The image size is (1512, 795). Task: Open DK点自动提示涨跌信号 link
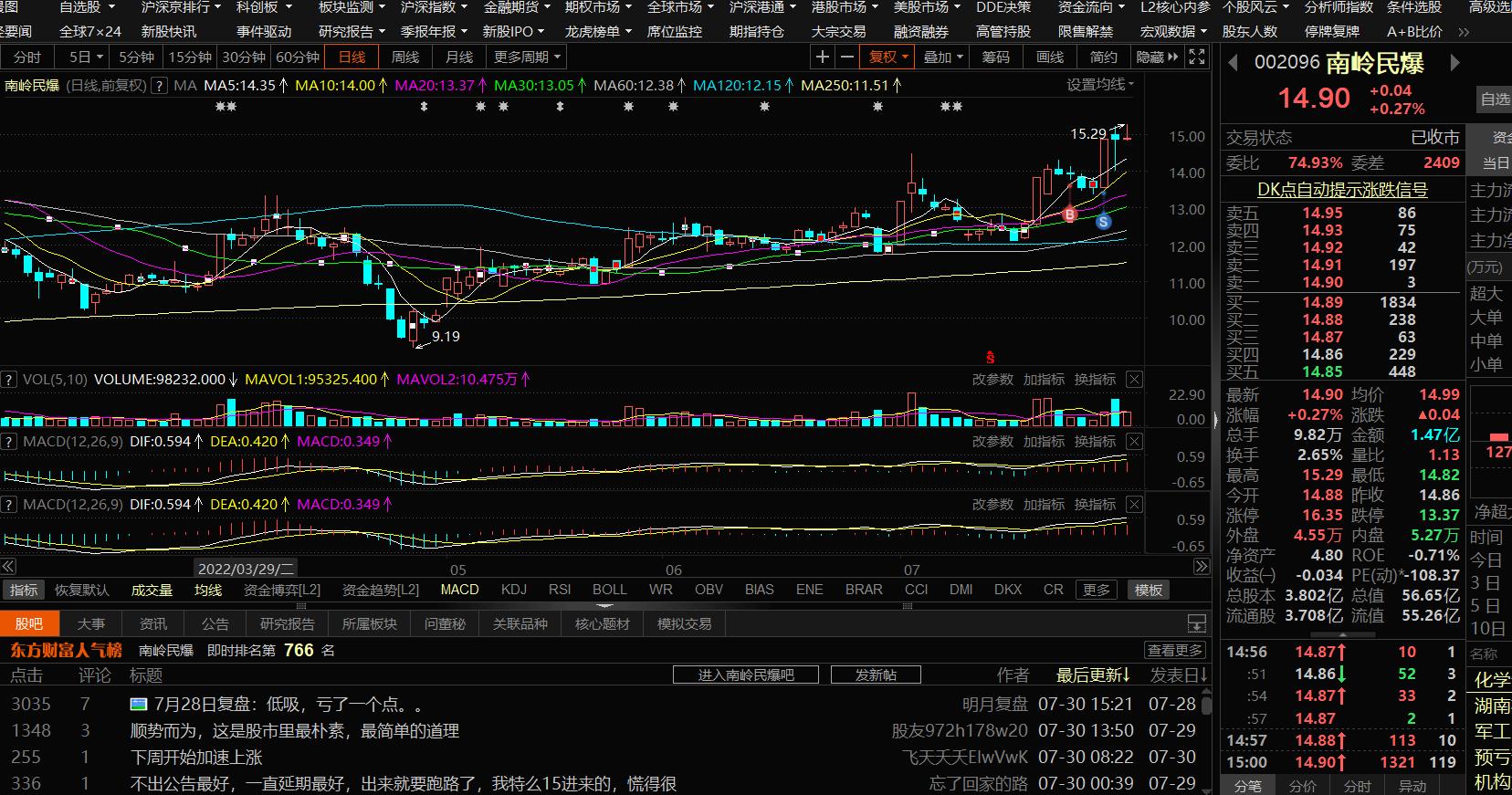[x=1342, y=190]
